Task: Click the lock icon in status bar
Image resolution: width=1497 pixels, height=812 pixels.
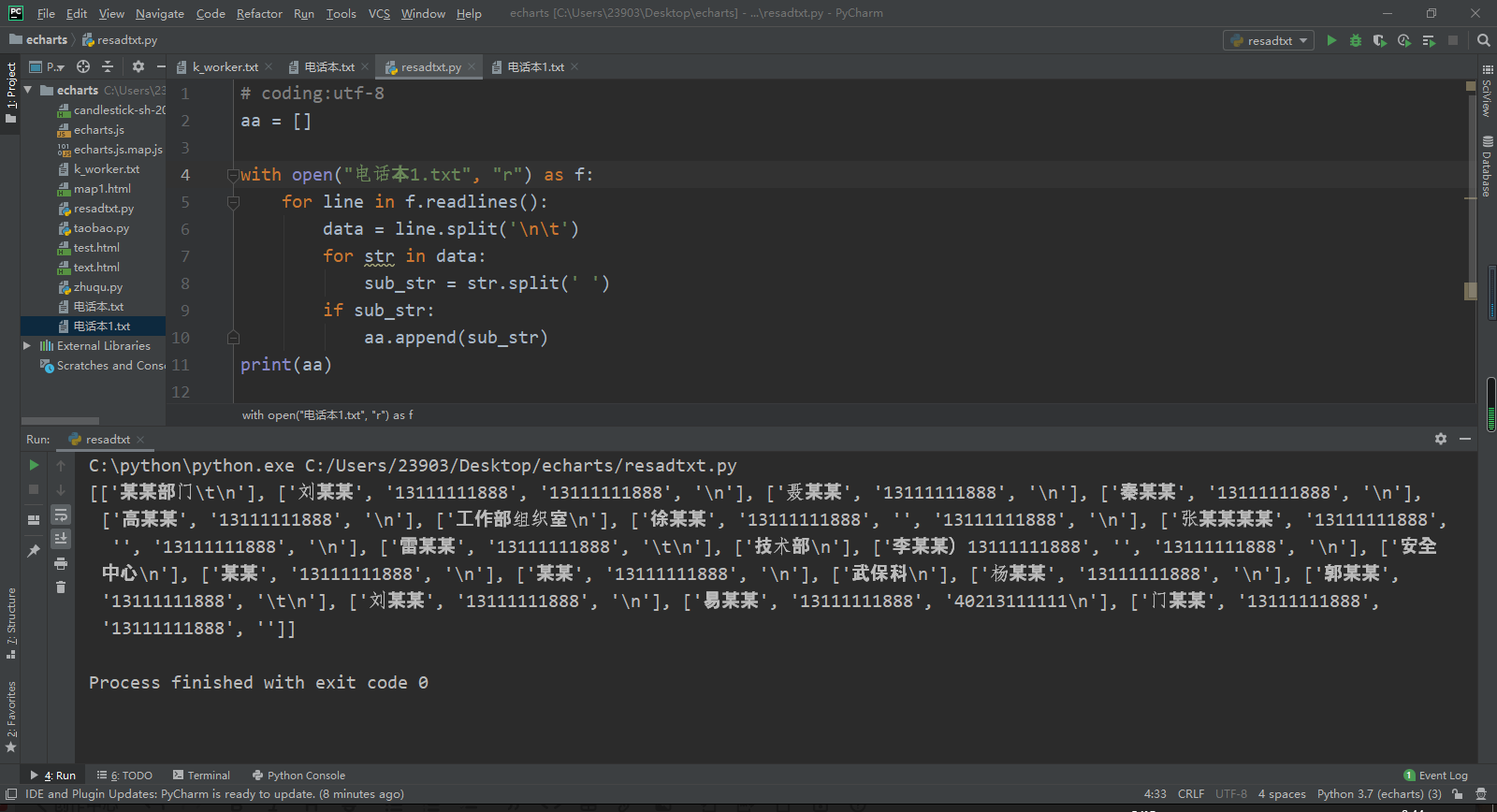Action: coord(1458,794)
